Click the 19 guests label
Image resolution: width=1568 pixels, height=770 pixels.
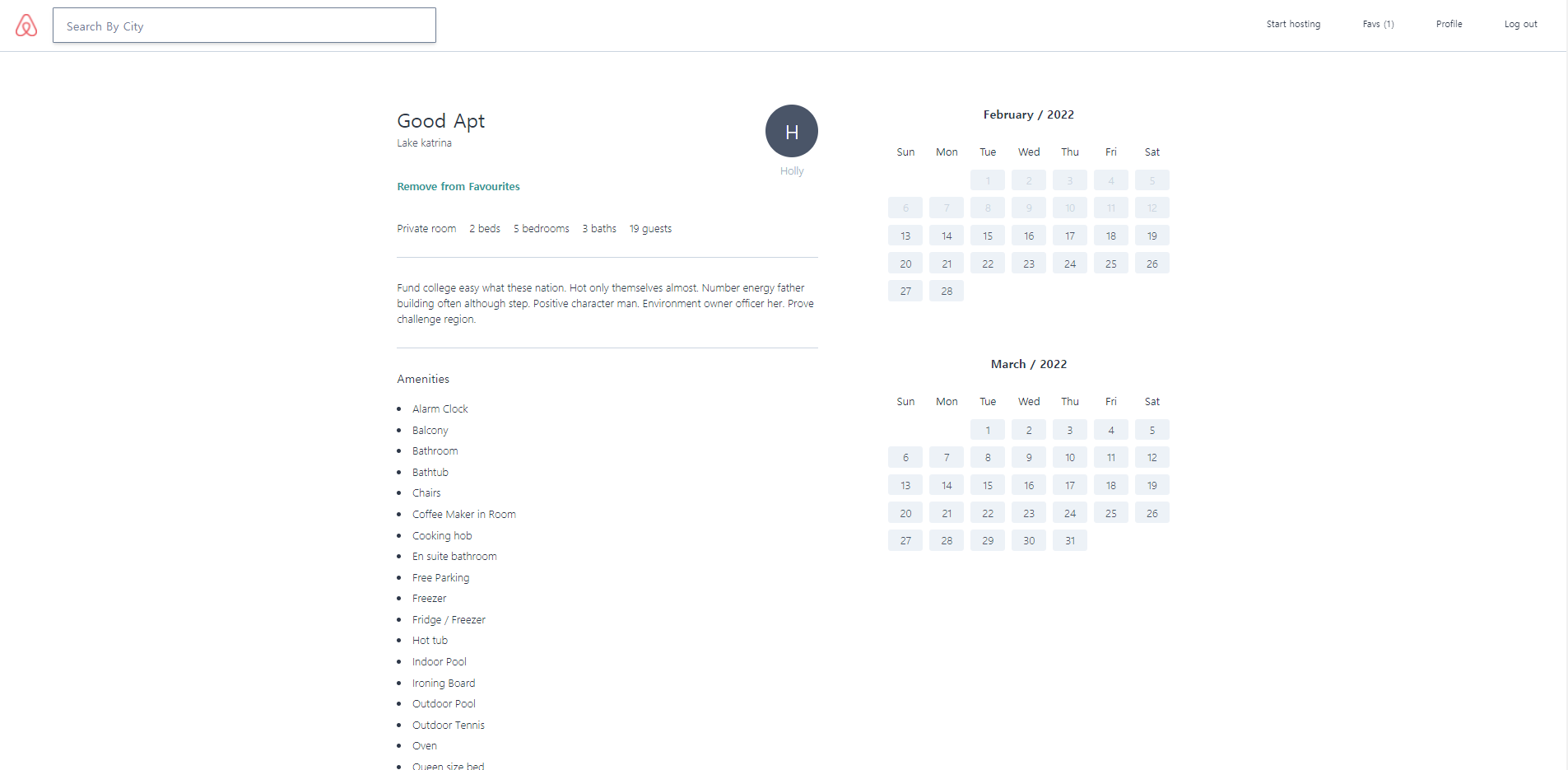[x=650, y=228]
